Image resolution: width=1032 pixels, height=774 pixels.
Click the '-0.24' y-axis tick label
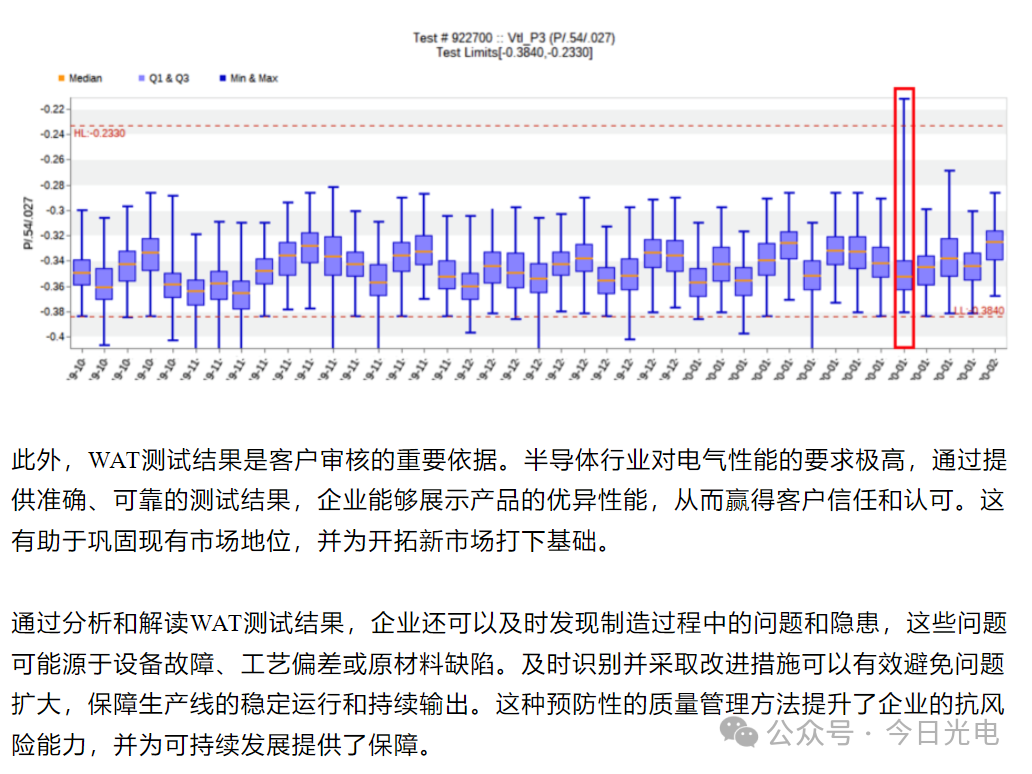coord(52,134)
